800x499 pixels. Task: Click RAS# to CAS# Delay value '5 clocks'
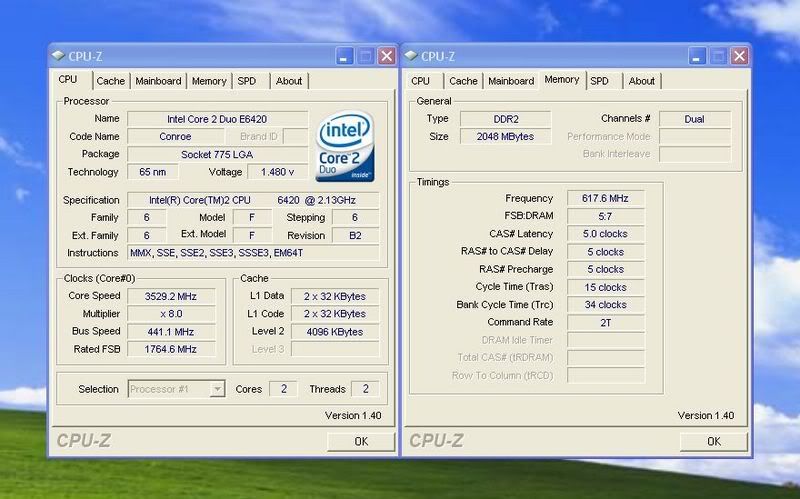[606, 252]
